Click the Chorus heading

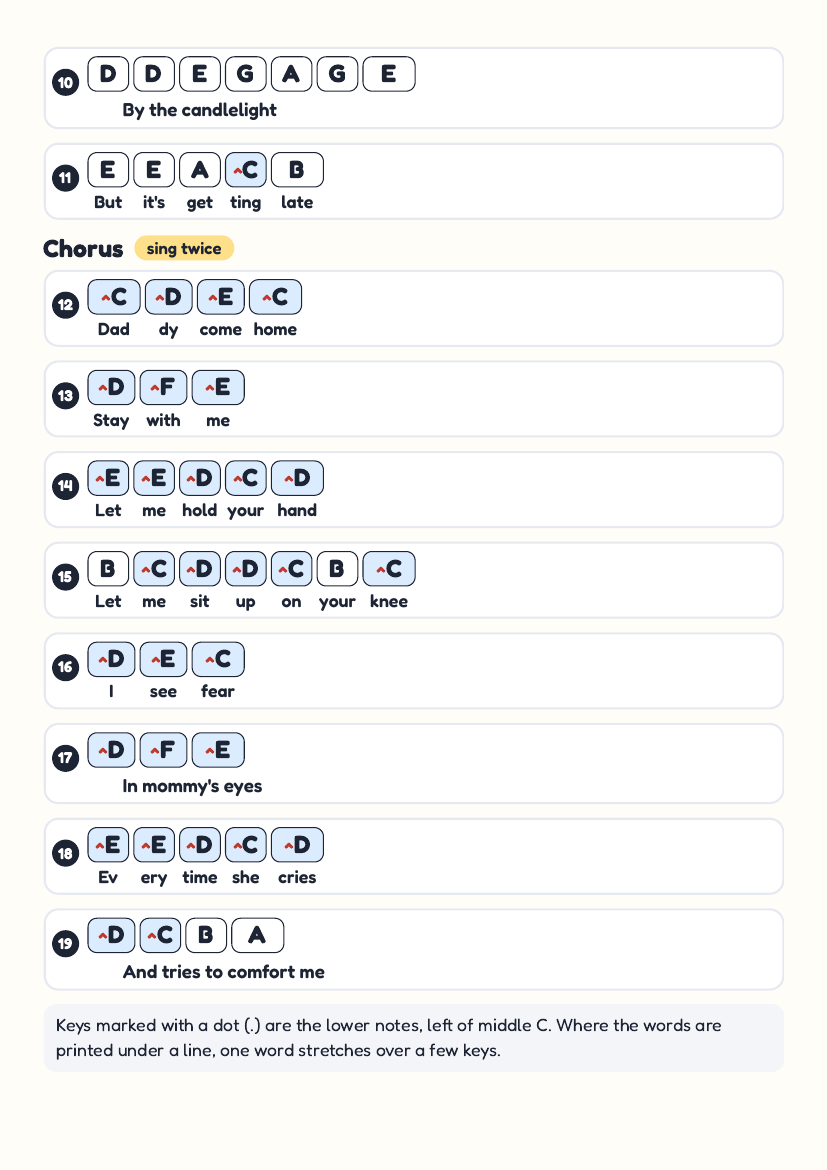click(x=83, y=248)
